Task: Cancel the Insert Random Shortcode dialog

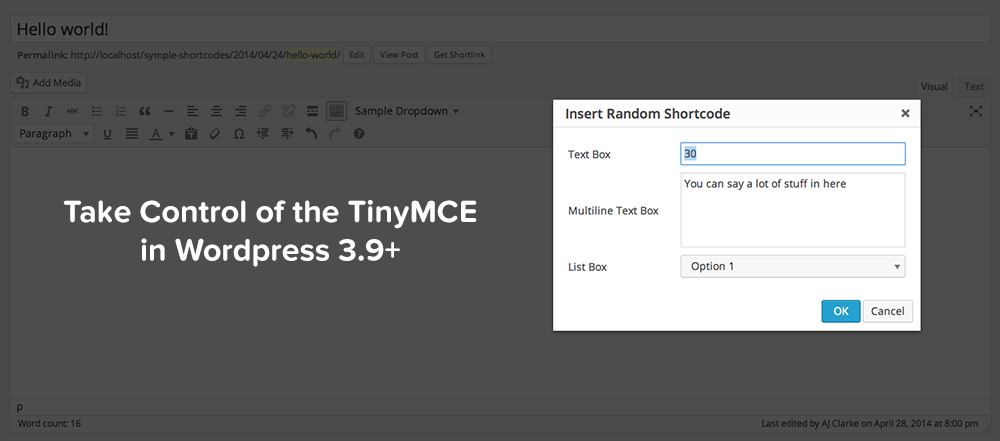Action: [x=887, y=311]
